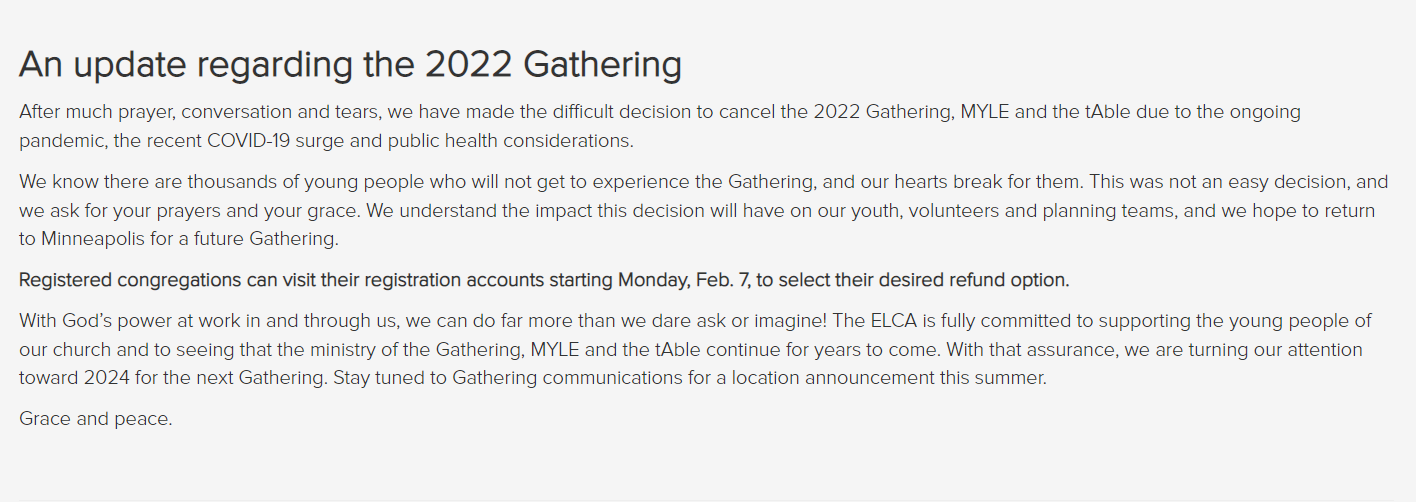Click the bold text "Registered congregations"
The image size is (1416, 502).
[x=131, y=280]
